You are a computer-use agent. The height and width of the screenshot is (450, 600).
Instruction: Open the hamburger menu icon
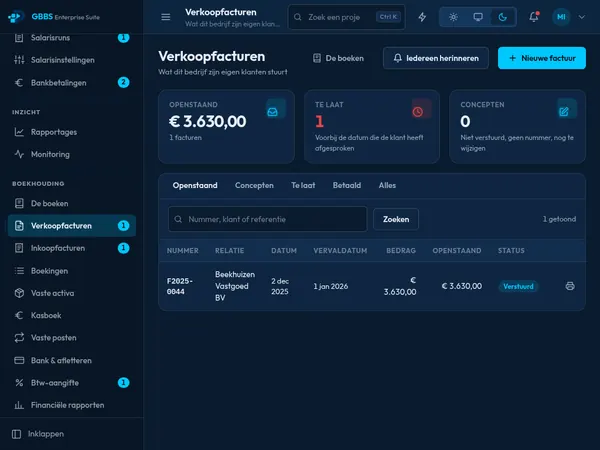[x=166, y=17]
